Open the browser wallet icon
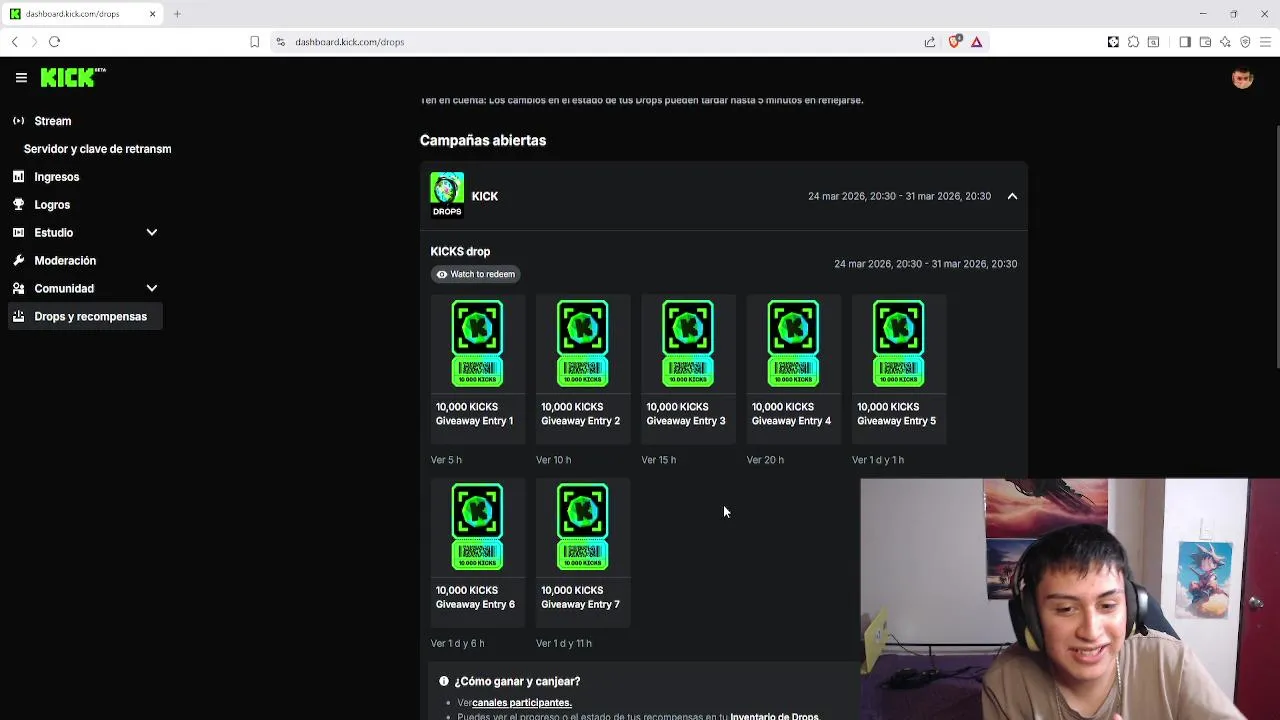 point(1205,42)
